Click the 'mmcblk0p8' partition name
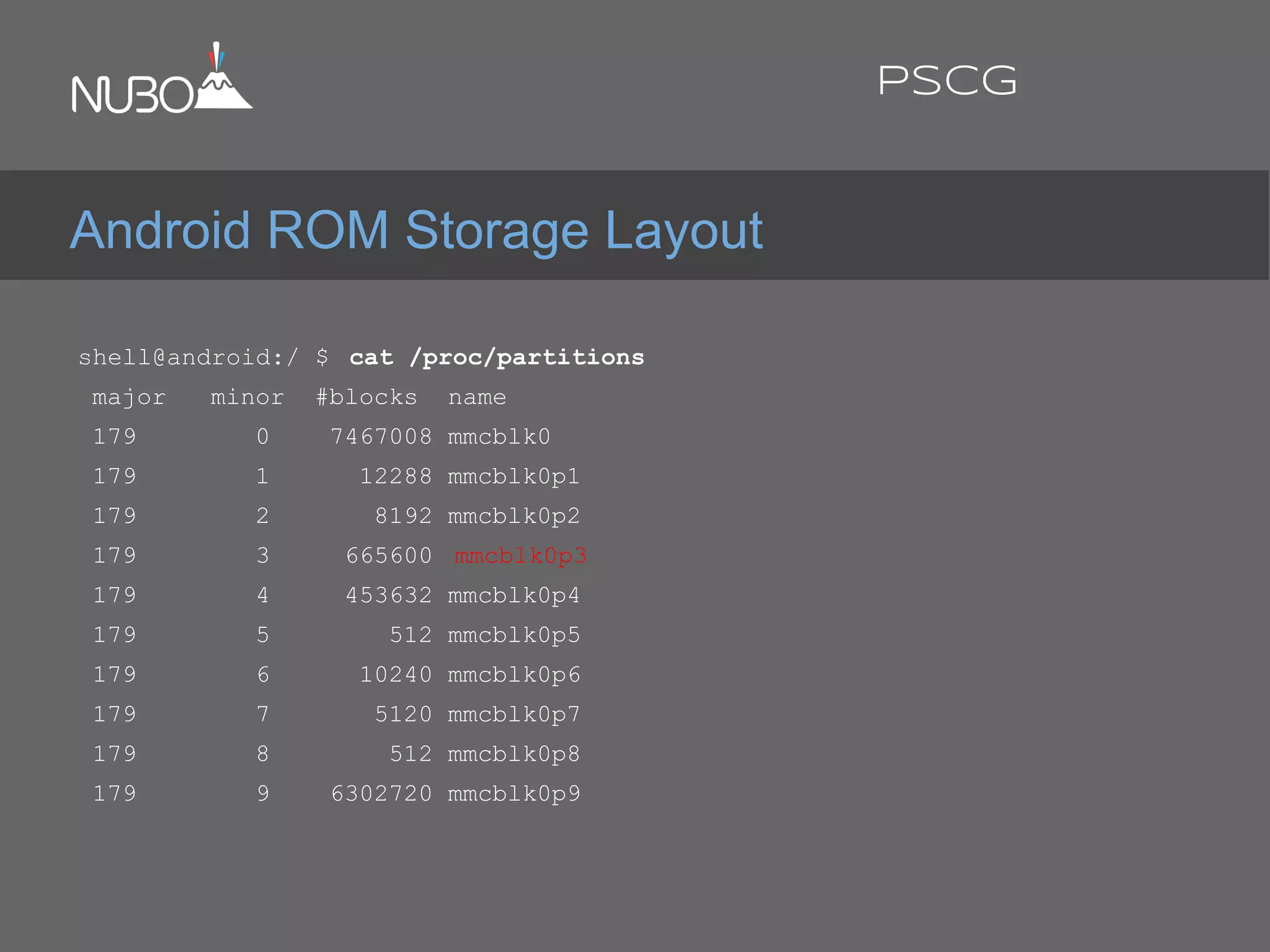Screen dimensions: 1270x952 click(x=513, y=754)
